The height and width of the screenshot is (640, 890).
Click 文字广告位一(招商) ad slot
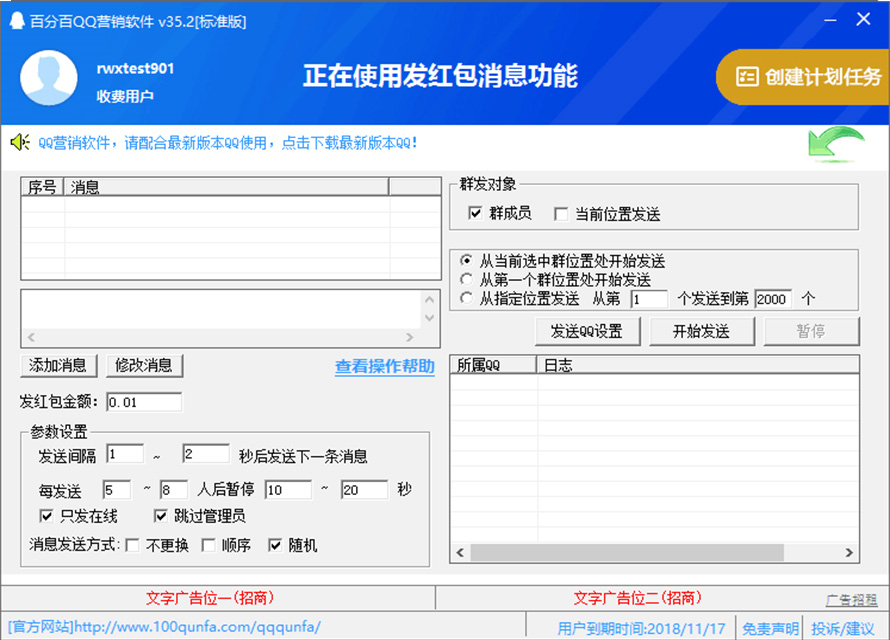pyautogui.click(x=210, y=598)
